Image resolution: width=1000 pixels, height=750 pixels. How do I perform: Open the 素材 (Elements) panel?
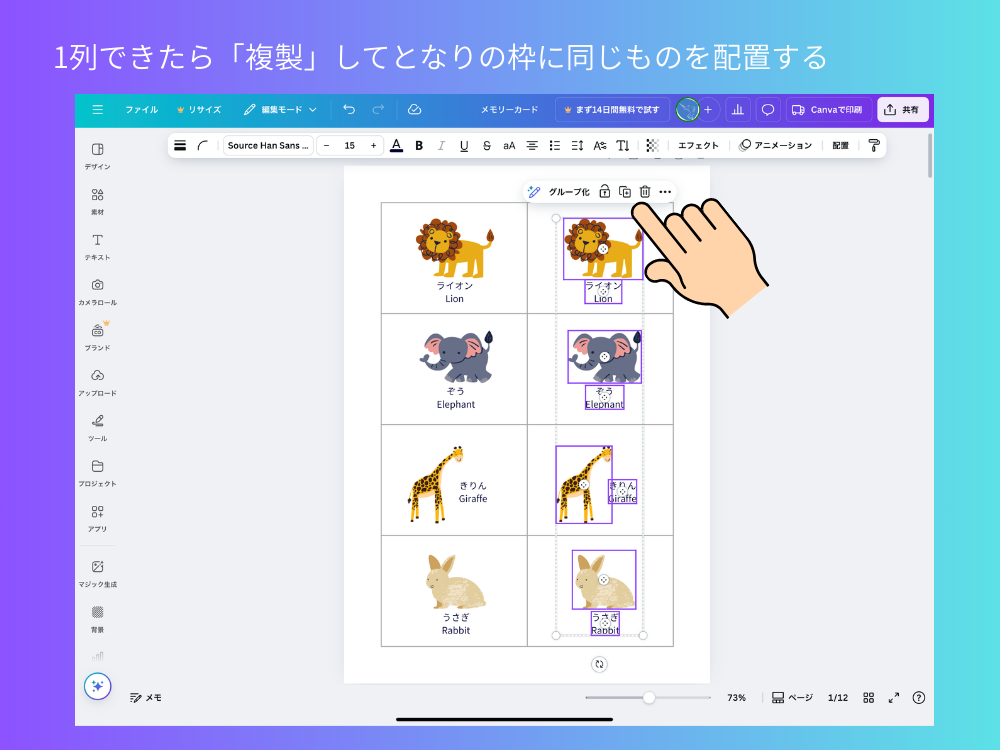95,200
